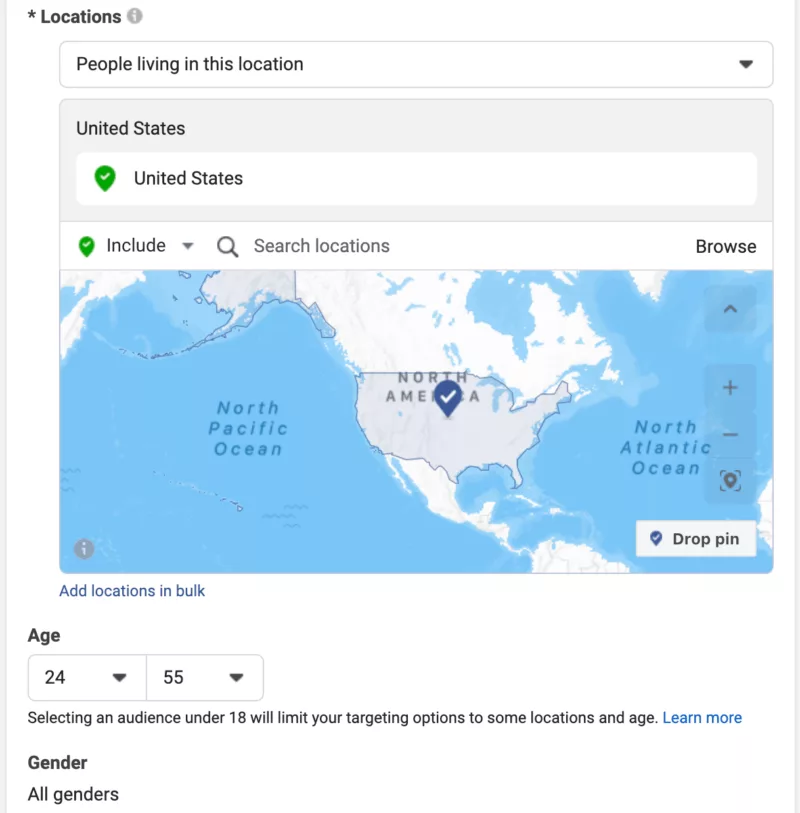Click the "All genders" text under Gender
This screenshot has height=813, width=800.
[71, 793]
